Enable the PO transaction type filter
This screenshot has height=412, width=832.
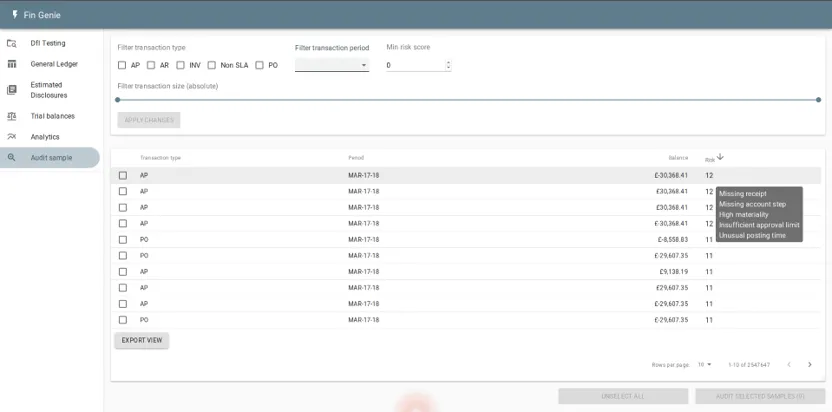[259, 65]
